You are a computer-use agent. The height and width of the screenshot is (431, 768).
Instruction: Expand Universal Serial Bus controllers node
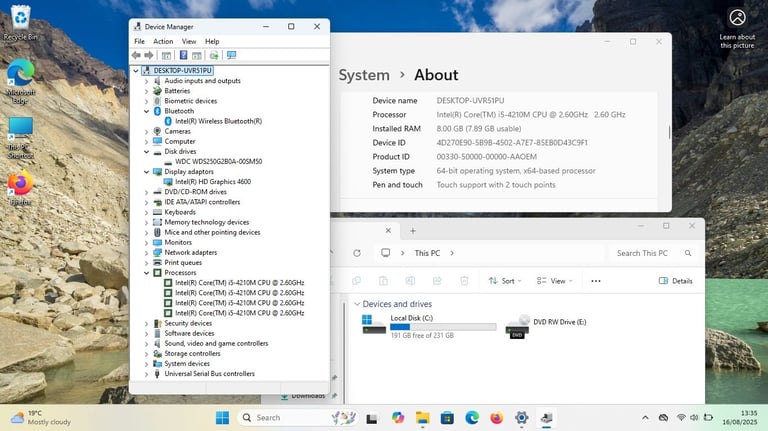146,374
